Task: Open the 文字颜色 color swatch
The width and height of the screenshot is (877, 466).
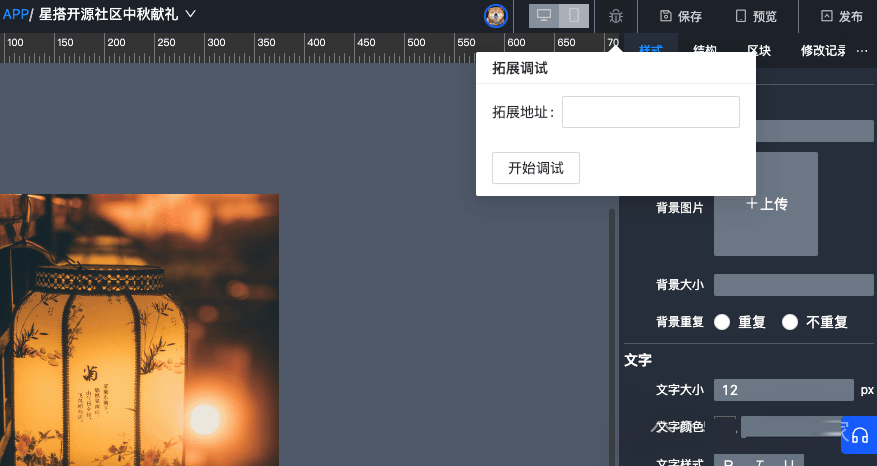Action: (725, 427)
